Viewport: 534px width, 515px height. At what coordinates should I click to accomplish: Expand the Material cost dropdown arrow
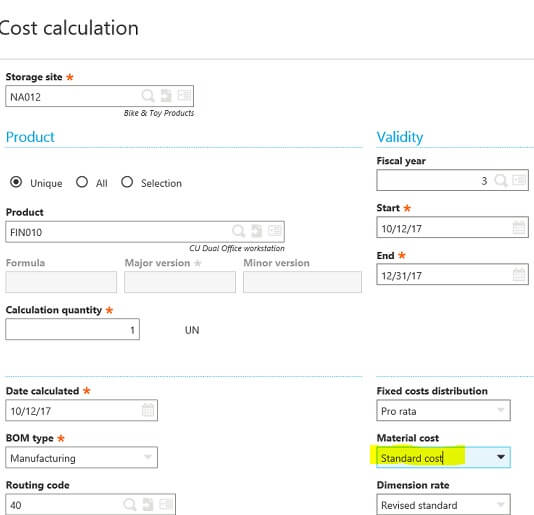click(x=501, y=457)
